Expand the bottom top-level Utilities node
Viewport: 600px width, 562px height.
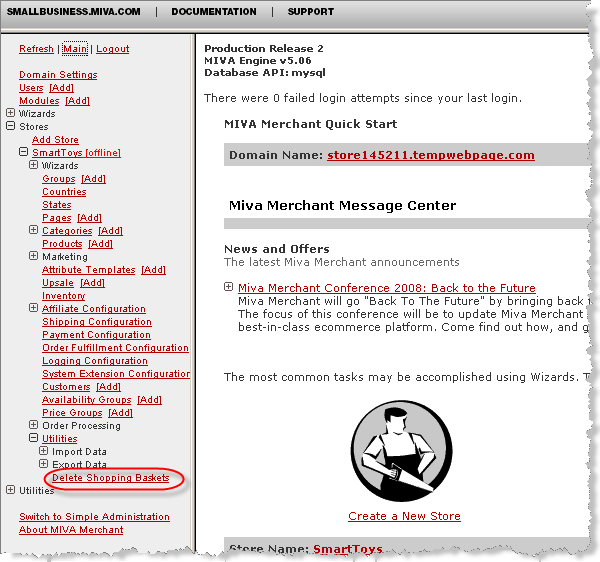click(x=11, y=490)
